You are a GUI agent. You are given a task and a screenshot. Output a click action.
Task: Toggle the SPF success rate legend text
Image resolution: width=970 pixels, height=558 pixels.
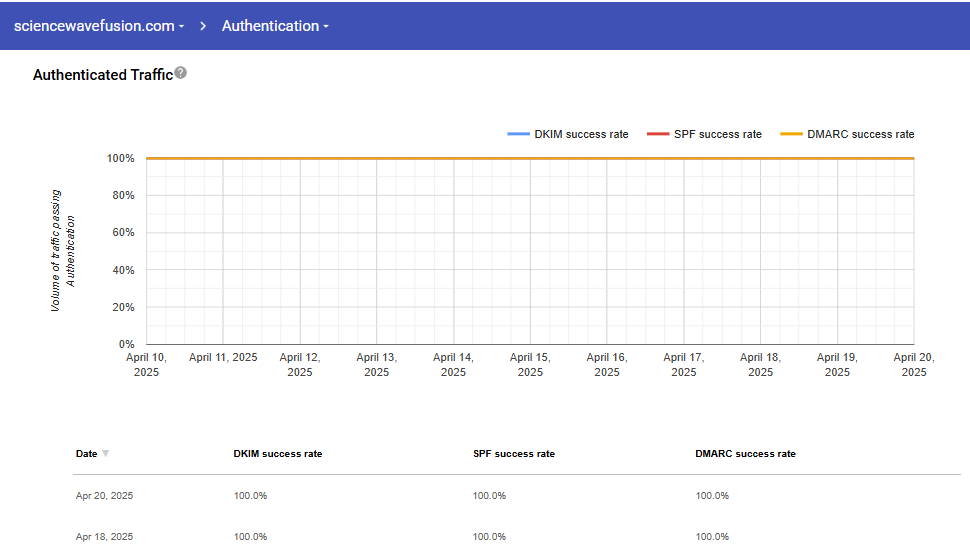click(x=717, y=134)
